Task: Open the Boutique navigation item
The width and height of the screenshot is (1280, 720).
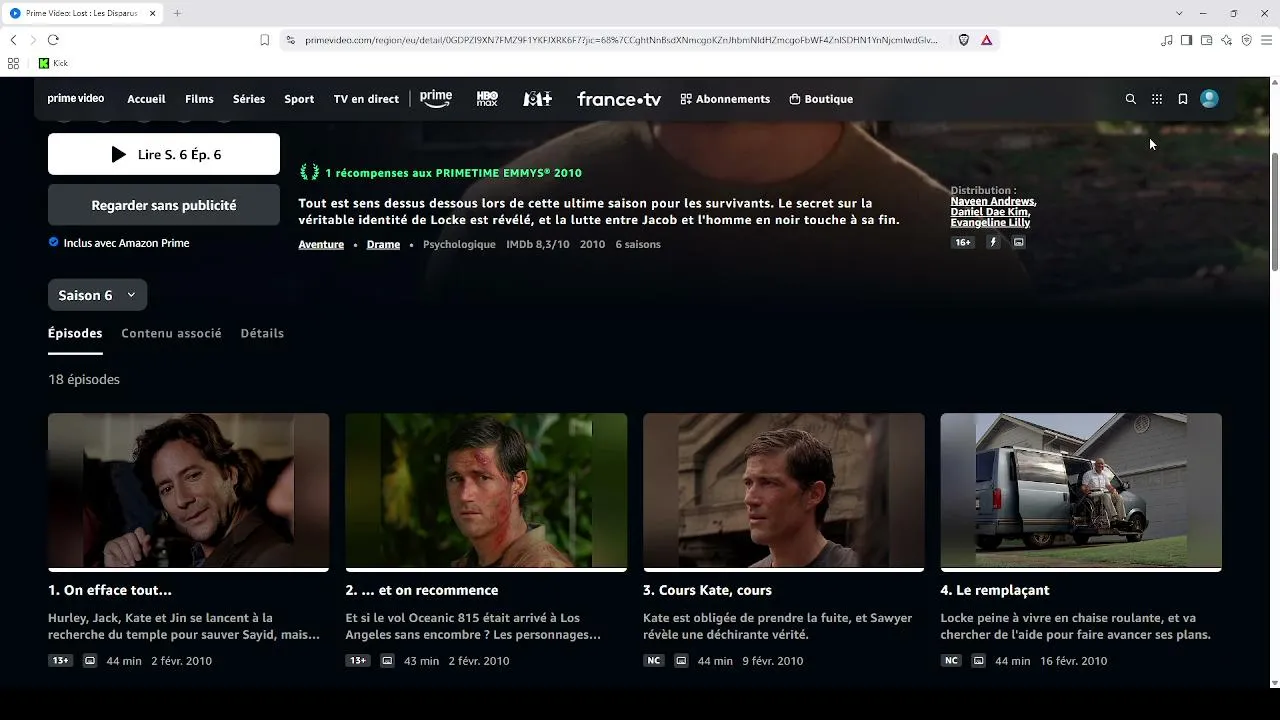Action: pos(821,99)
